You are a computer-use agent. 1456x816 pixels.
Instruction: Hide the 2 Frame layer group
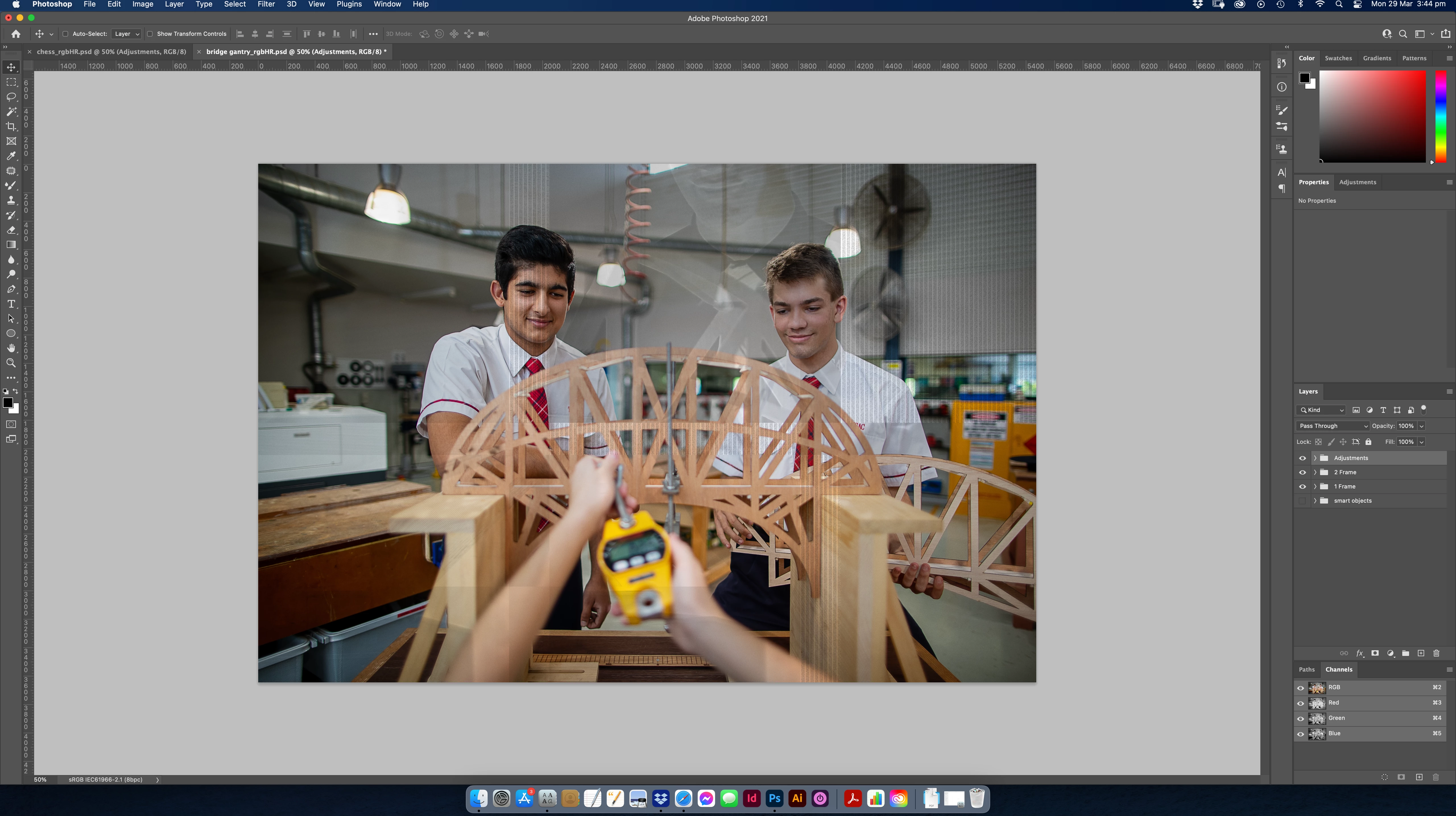pos(1302,473)
